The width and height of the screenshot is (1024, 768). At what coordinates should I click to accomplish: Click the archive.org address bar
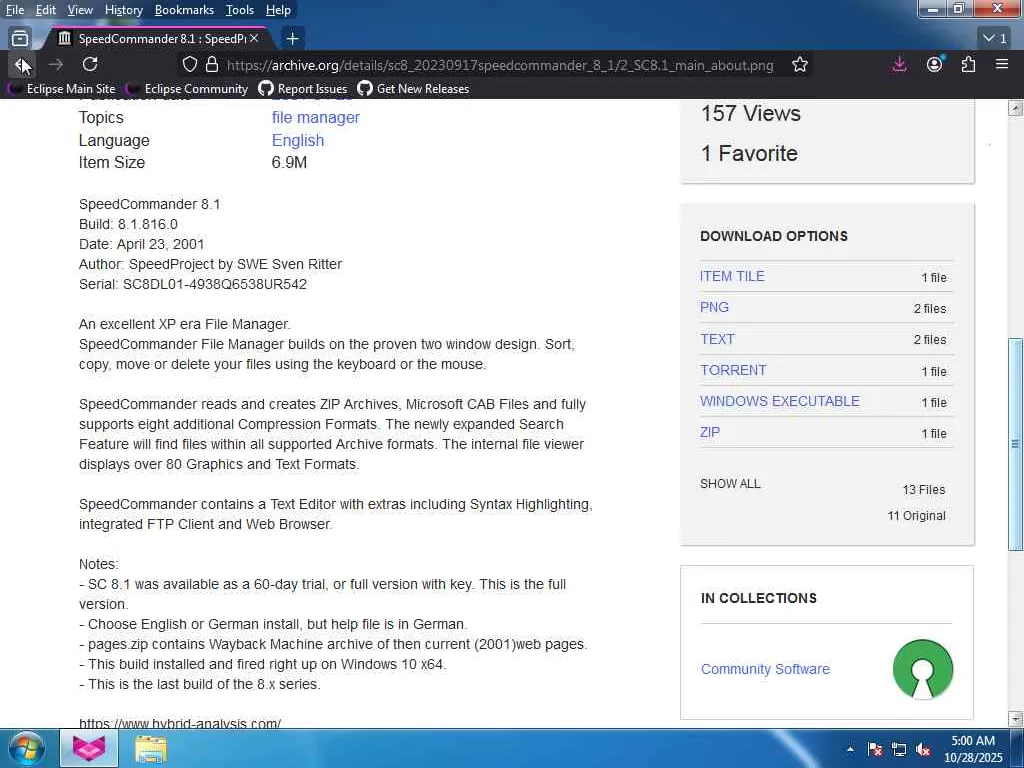(500, 65)
